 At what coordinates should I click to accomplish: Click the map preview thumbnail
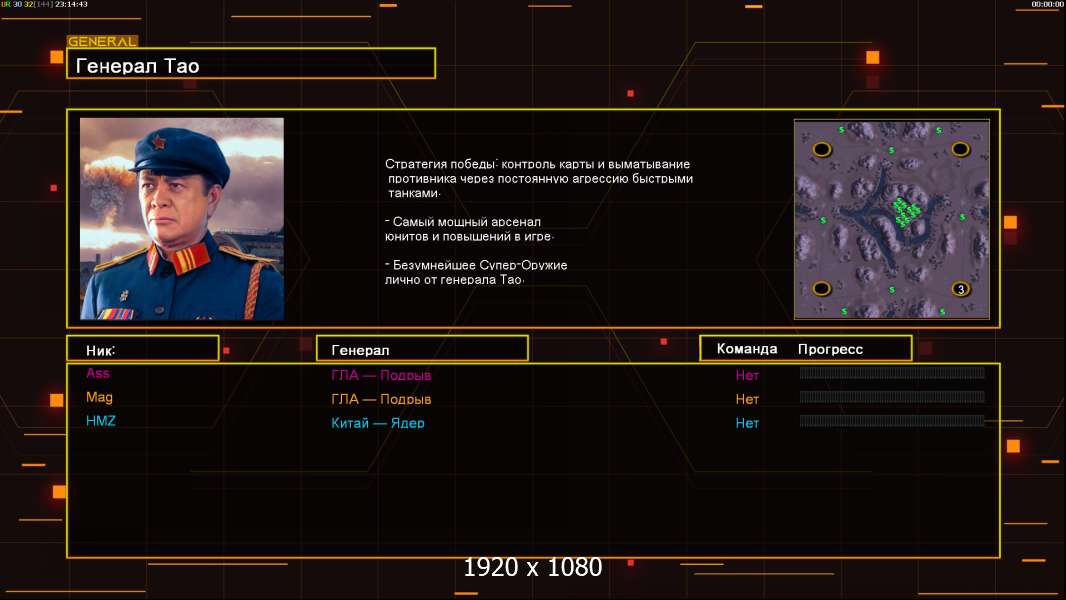coord(892,219)
